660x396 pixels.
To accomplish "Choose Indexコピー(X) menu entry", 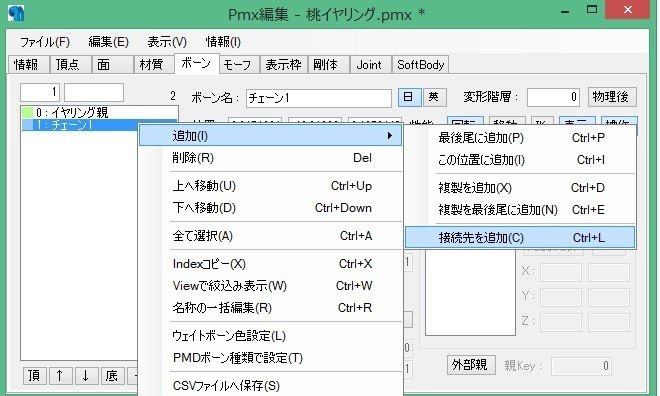I will click(x=271, y=264).
